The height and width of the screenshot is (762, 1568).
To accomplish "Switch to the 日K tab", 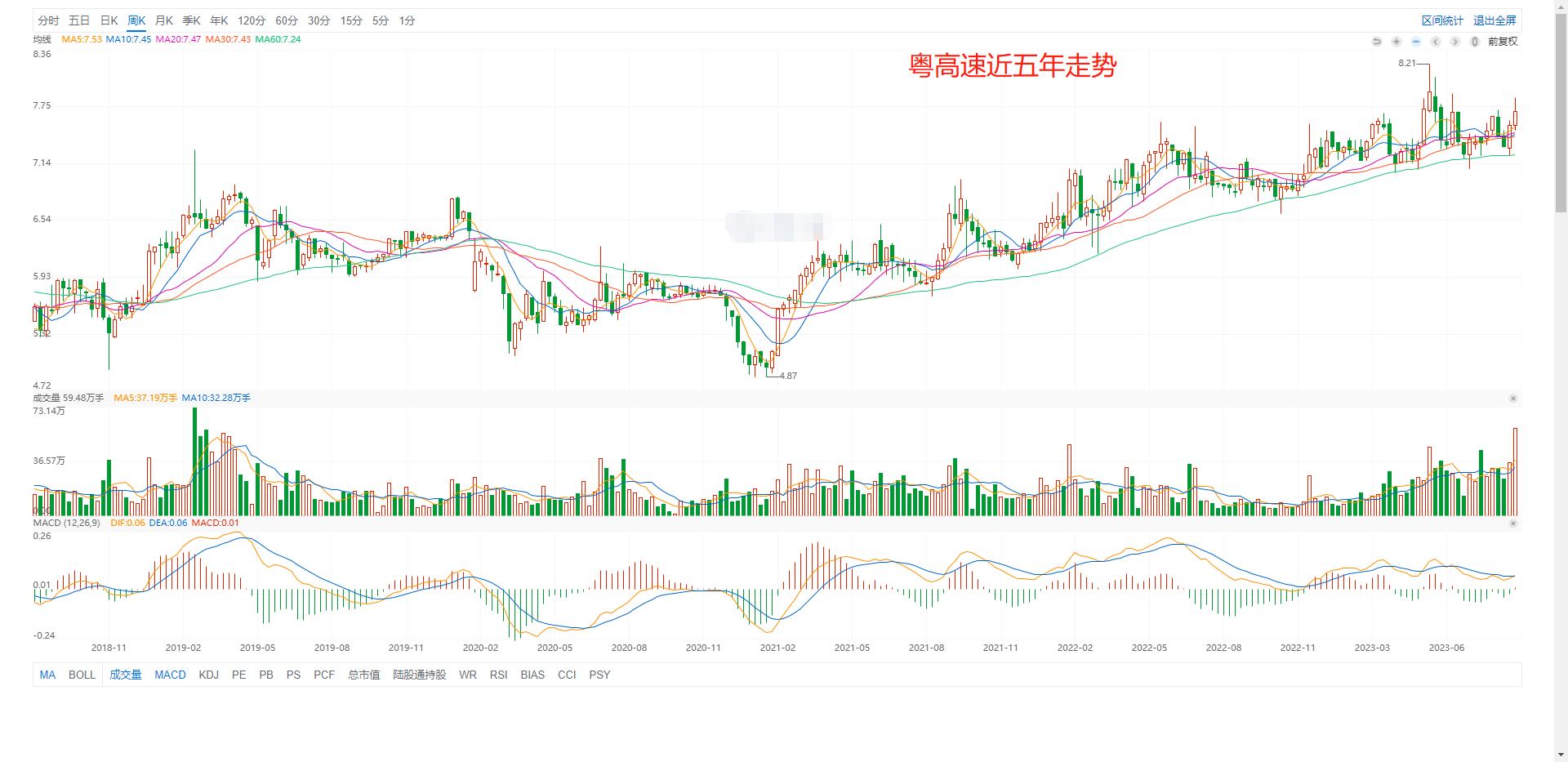I will coord(109,20).
